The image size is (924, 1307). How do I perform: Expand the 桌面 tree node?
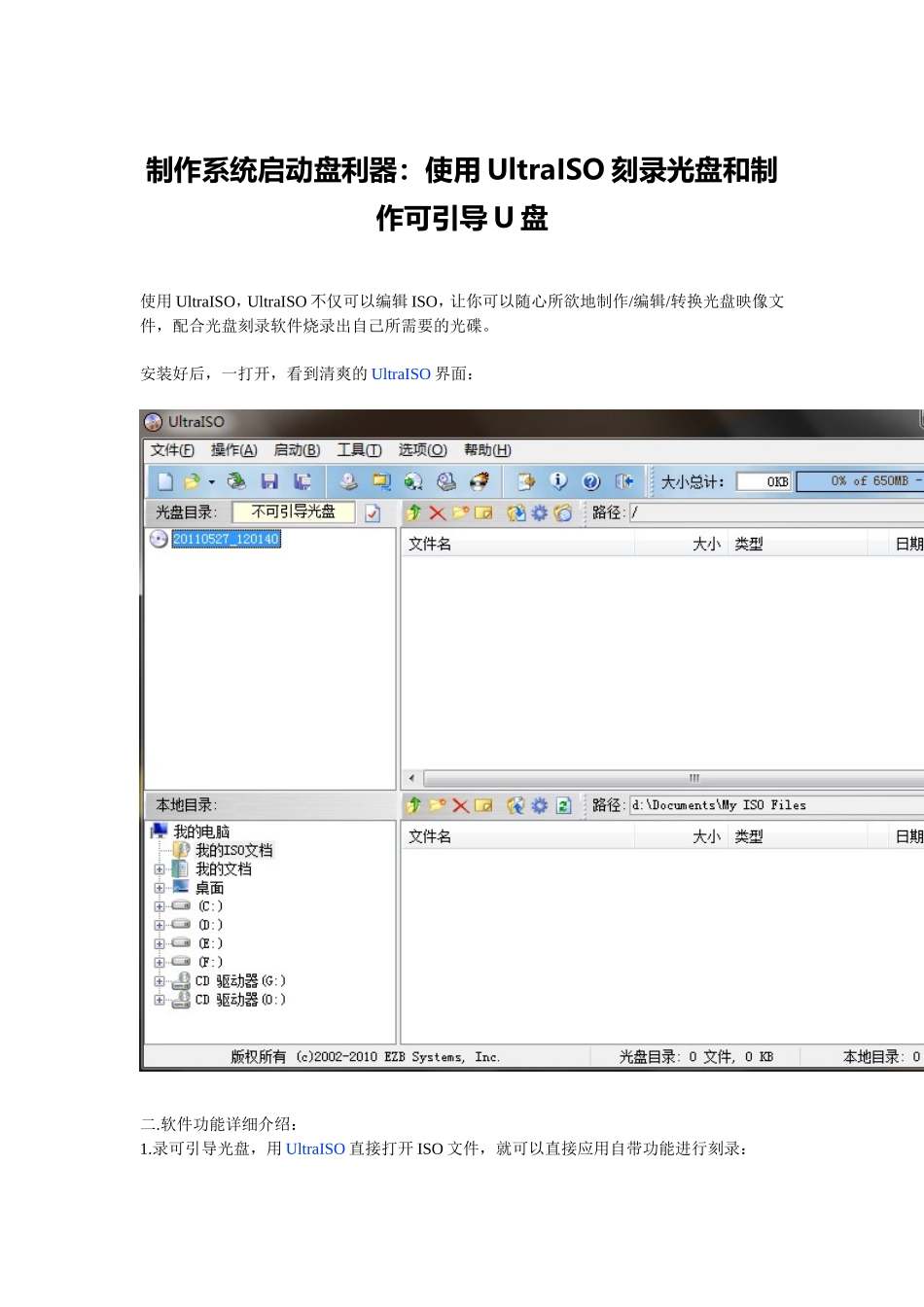tap(160, 888)
